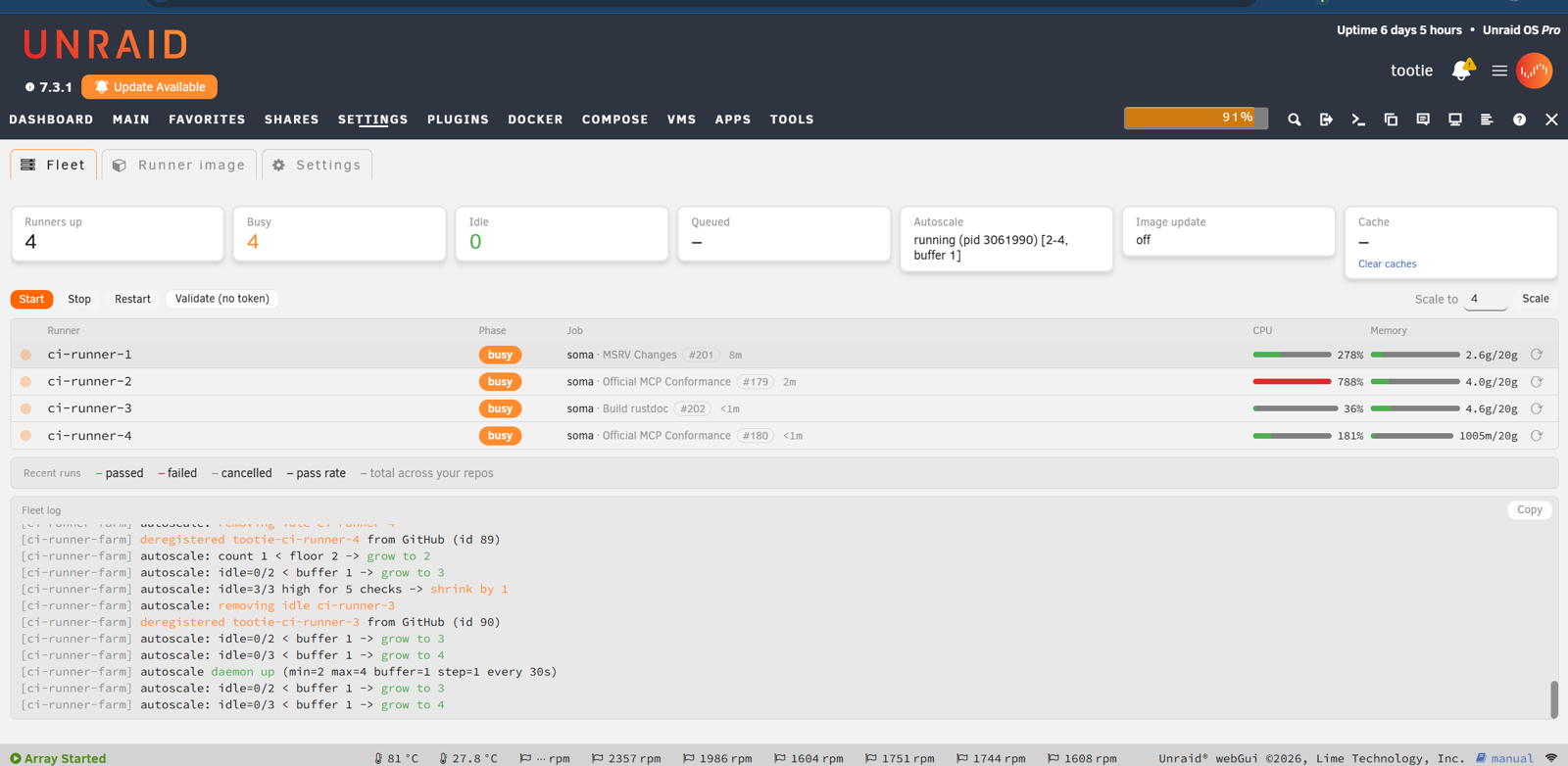Viewport: 1568px width, 766px height.
Task: Open the Tools menu
Action: coord(792,120)
